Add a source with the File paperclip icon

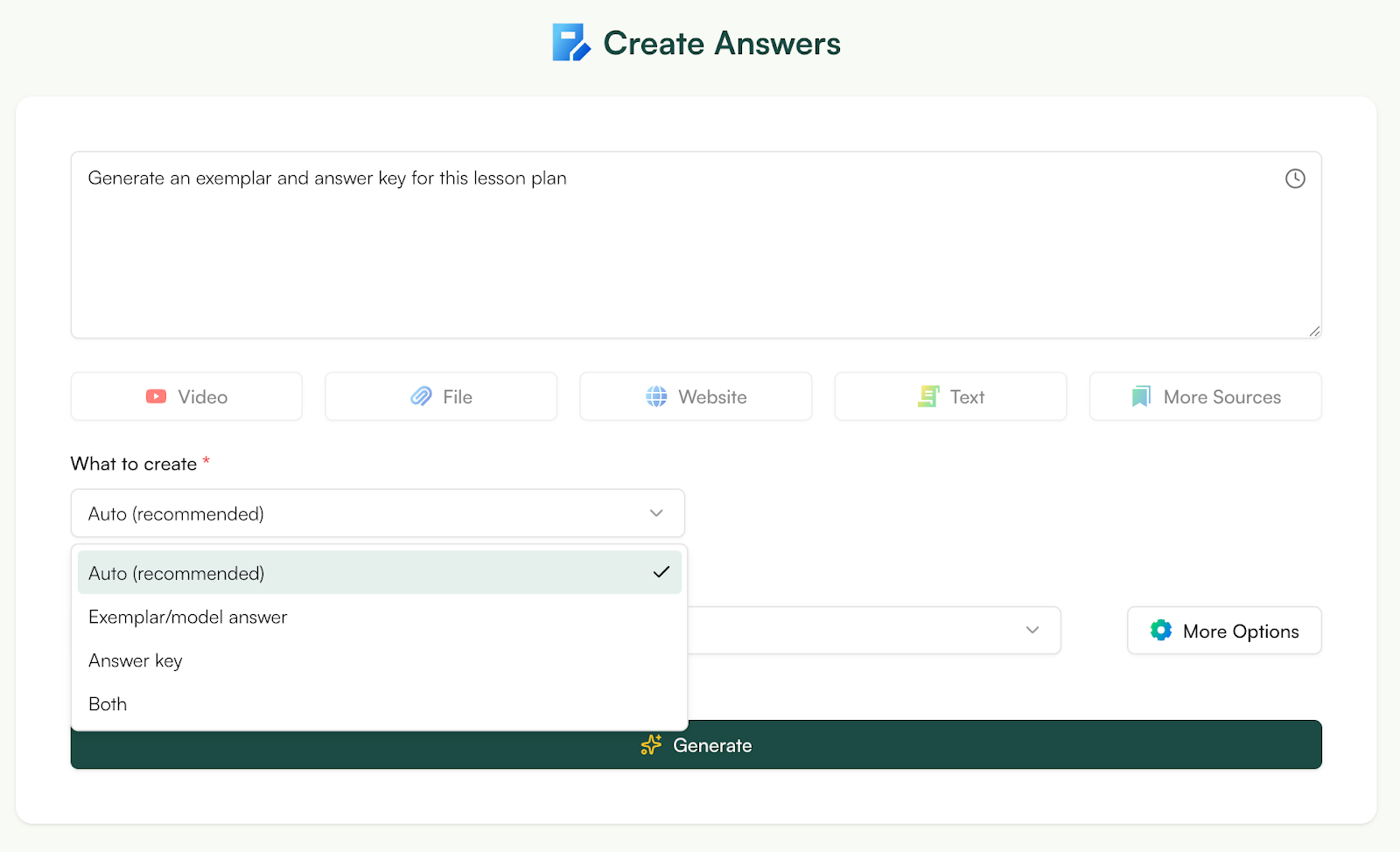[421, 396]
